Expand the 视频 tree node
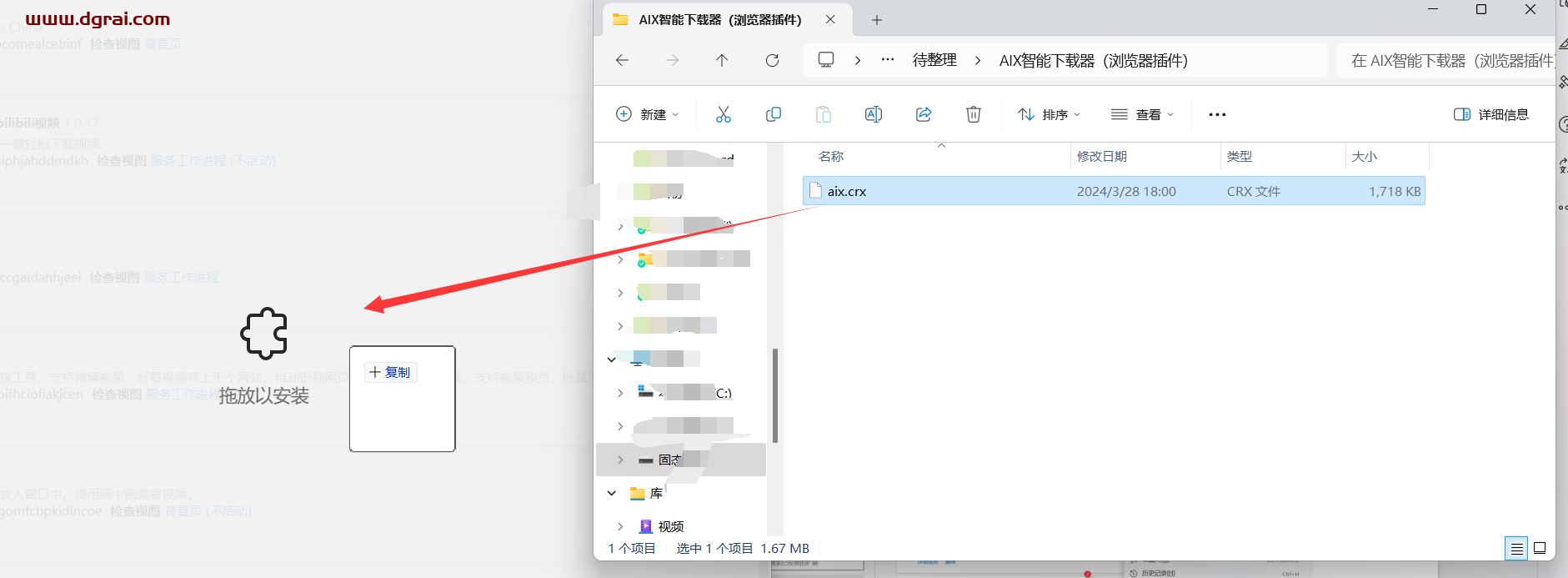Viewport: 1568px width, 578px height. [x=620, y=526]
